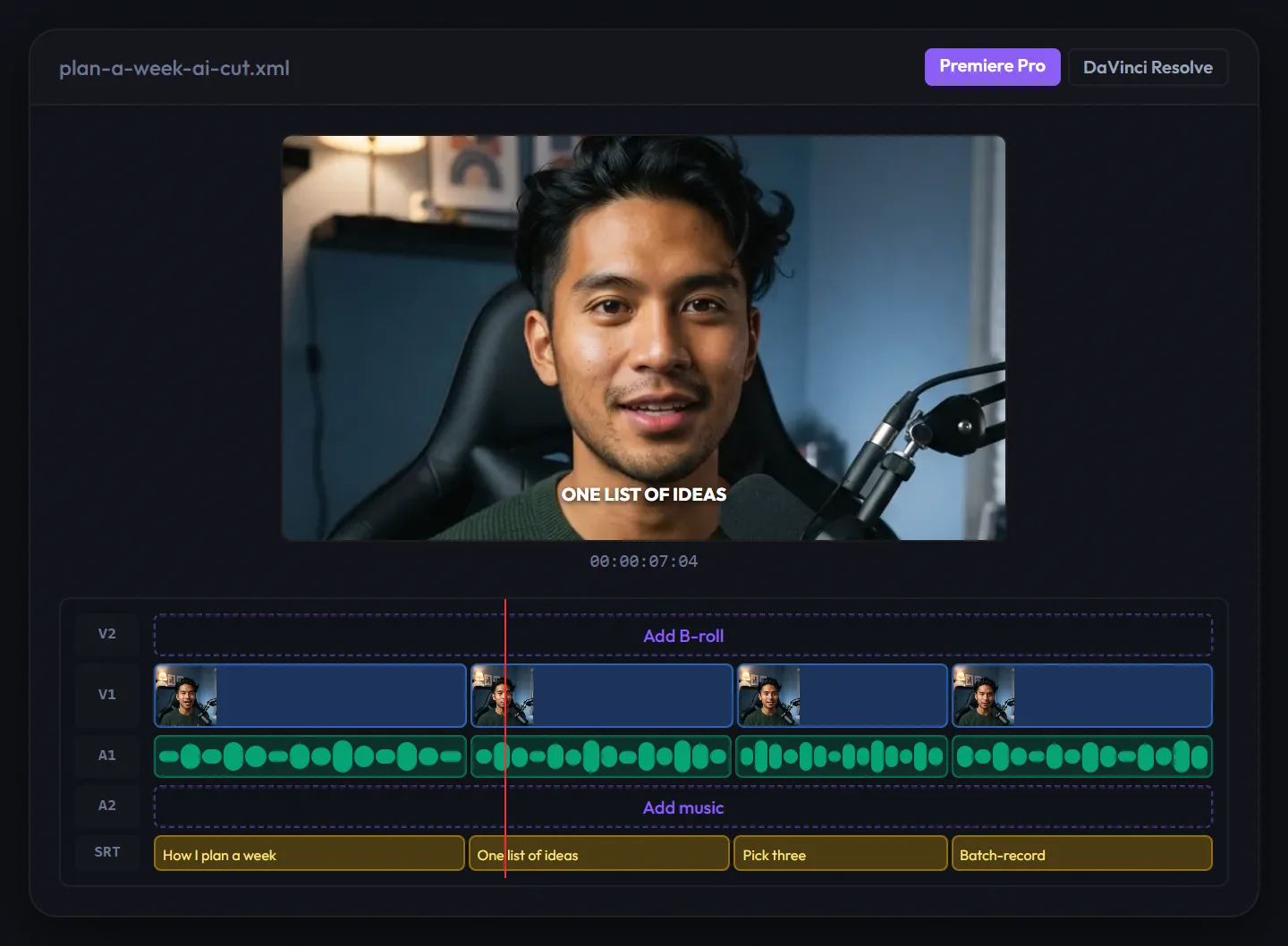The width and height of the screenshot is (1288, 946).
Task: Click the video preview frame
Action: tap(644, 338)
